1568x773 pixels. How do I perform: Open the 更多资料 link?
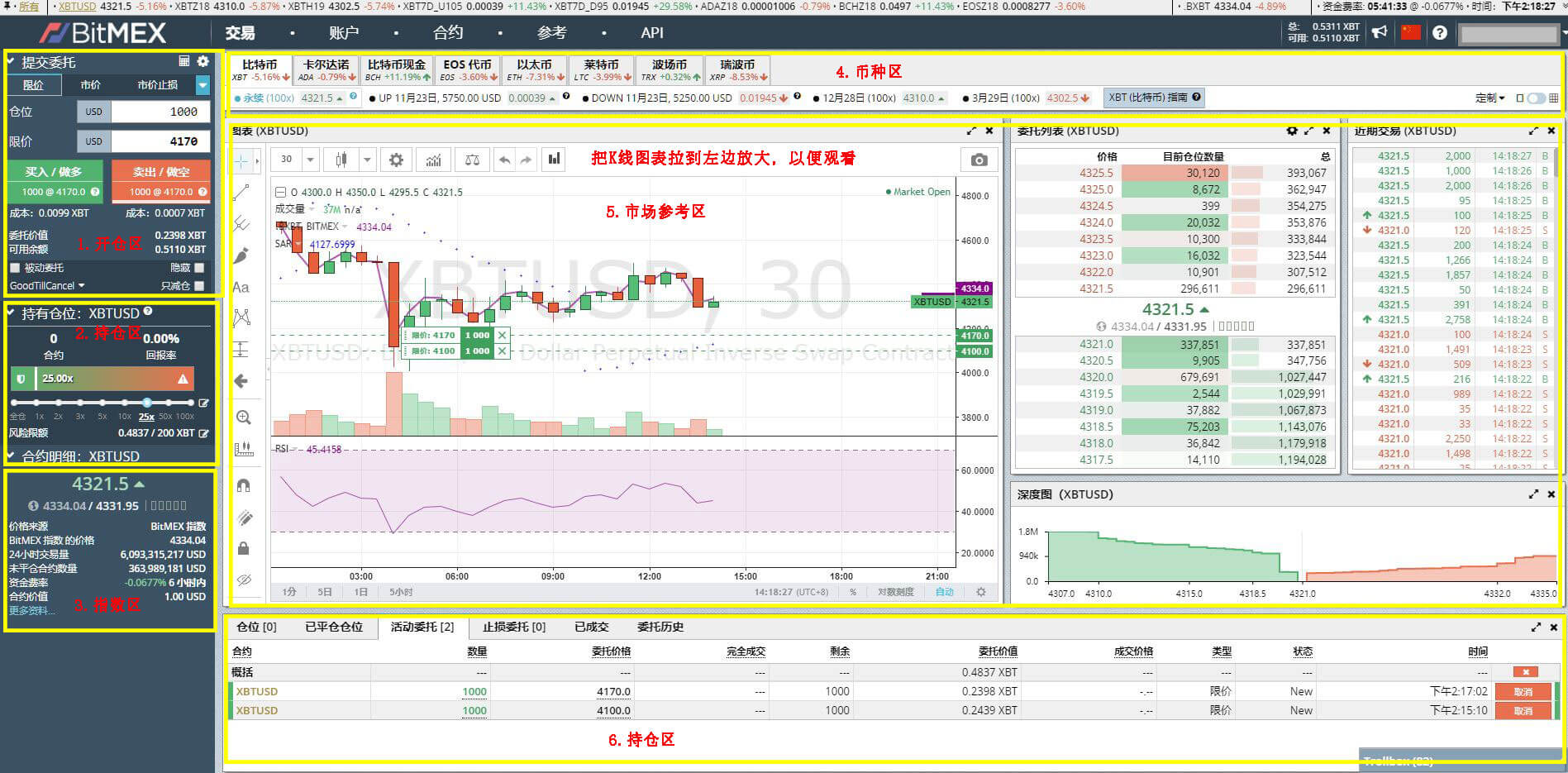pyautogui.click(x=31, y=611)
